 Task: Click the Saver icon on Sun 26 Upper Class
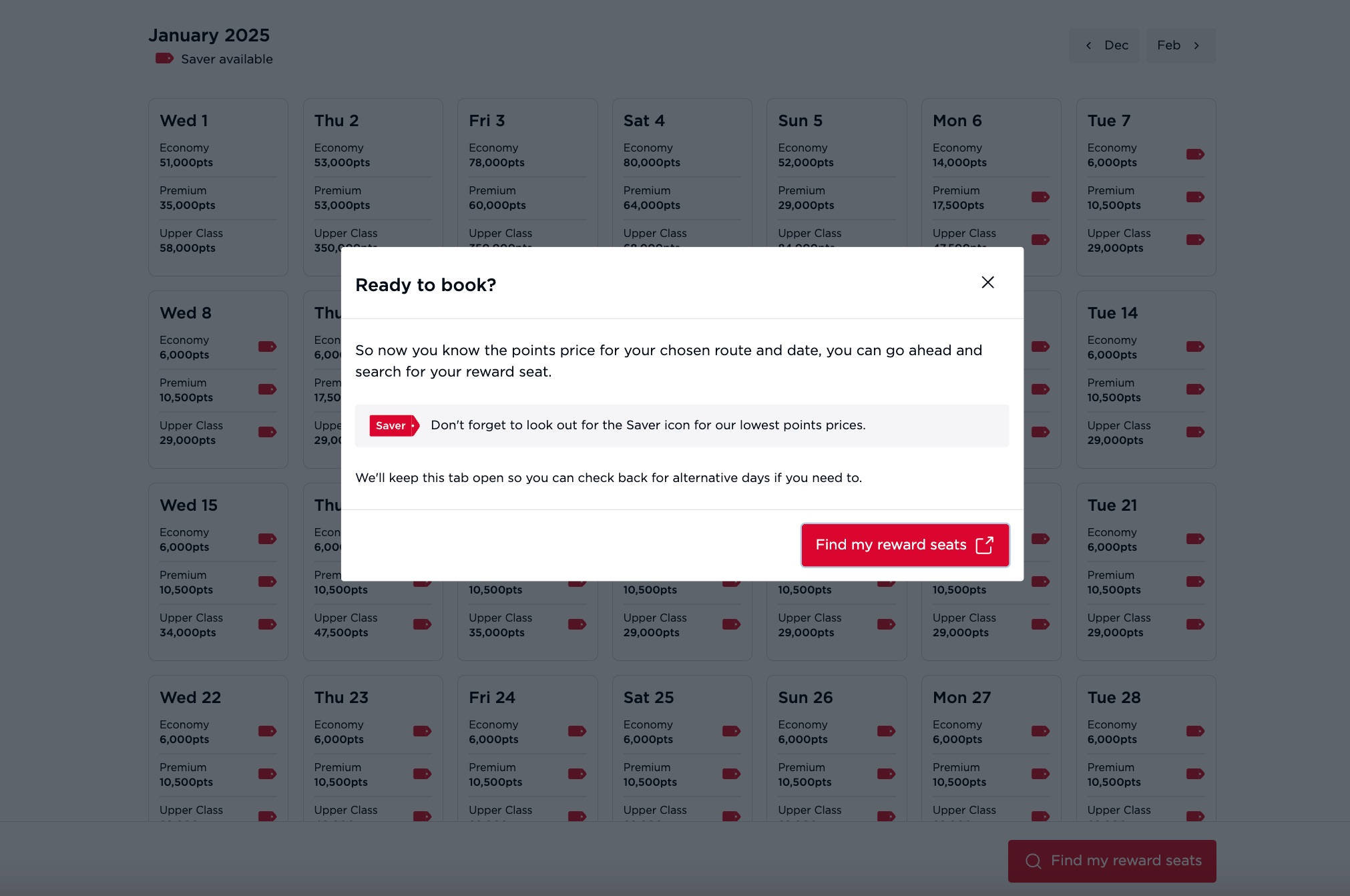click(x=885, y=817)
